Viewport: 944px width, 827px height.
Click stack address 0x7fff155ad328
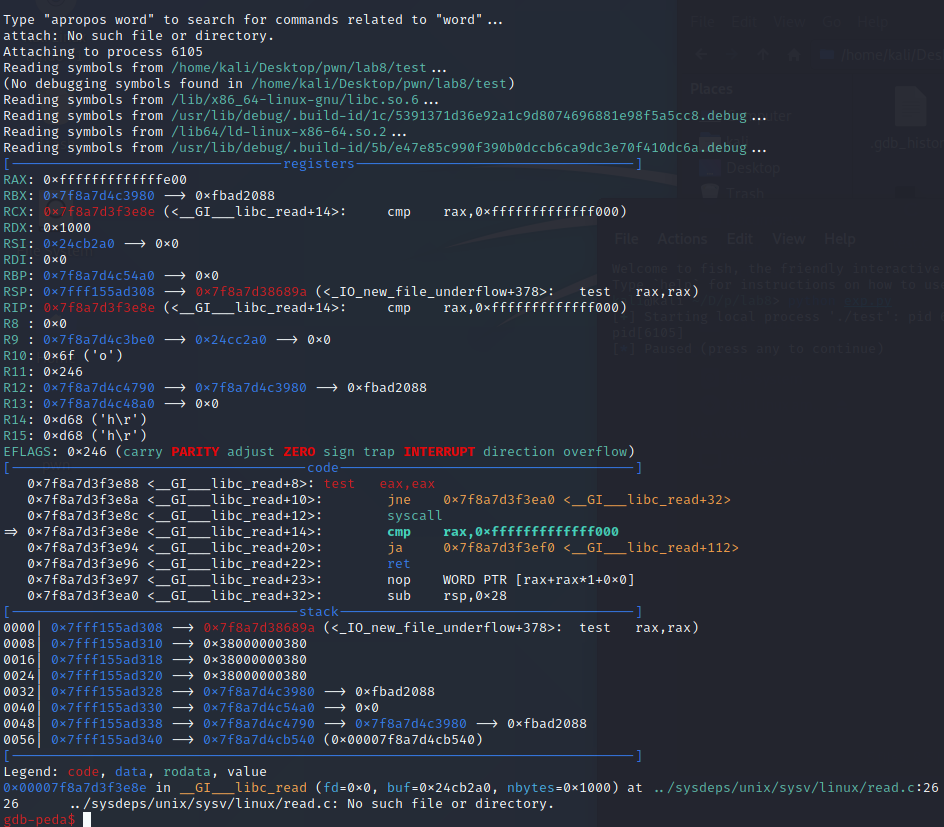point(107,692)
